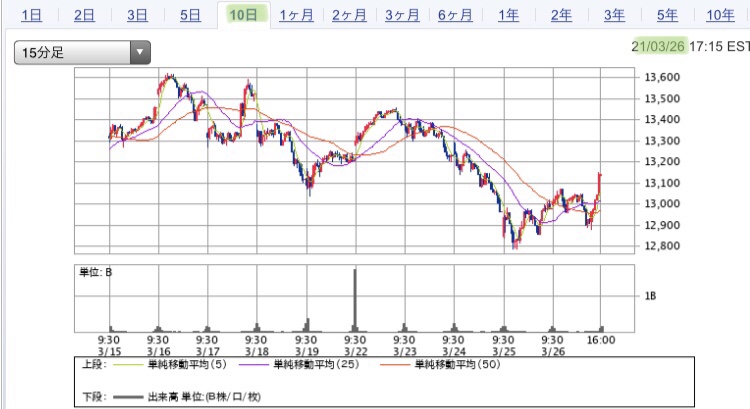Show the 1年 chart range
The image size is (750, 409).
(x=508, y=15)
